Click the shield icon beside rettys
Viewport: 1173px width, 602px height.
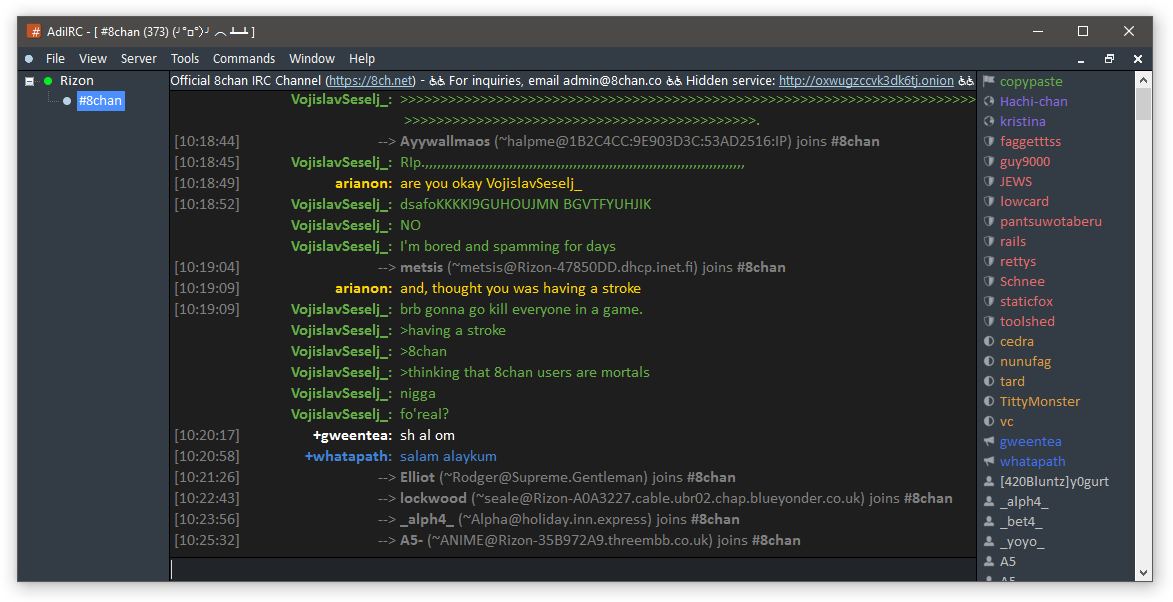point(989,262)
